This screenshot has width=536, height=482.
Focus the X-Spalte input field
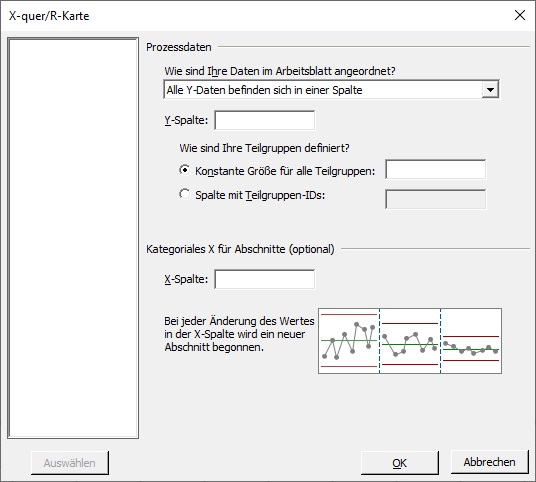tap(265, 279)
